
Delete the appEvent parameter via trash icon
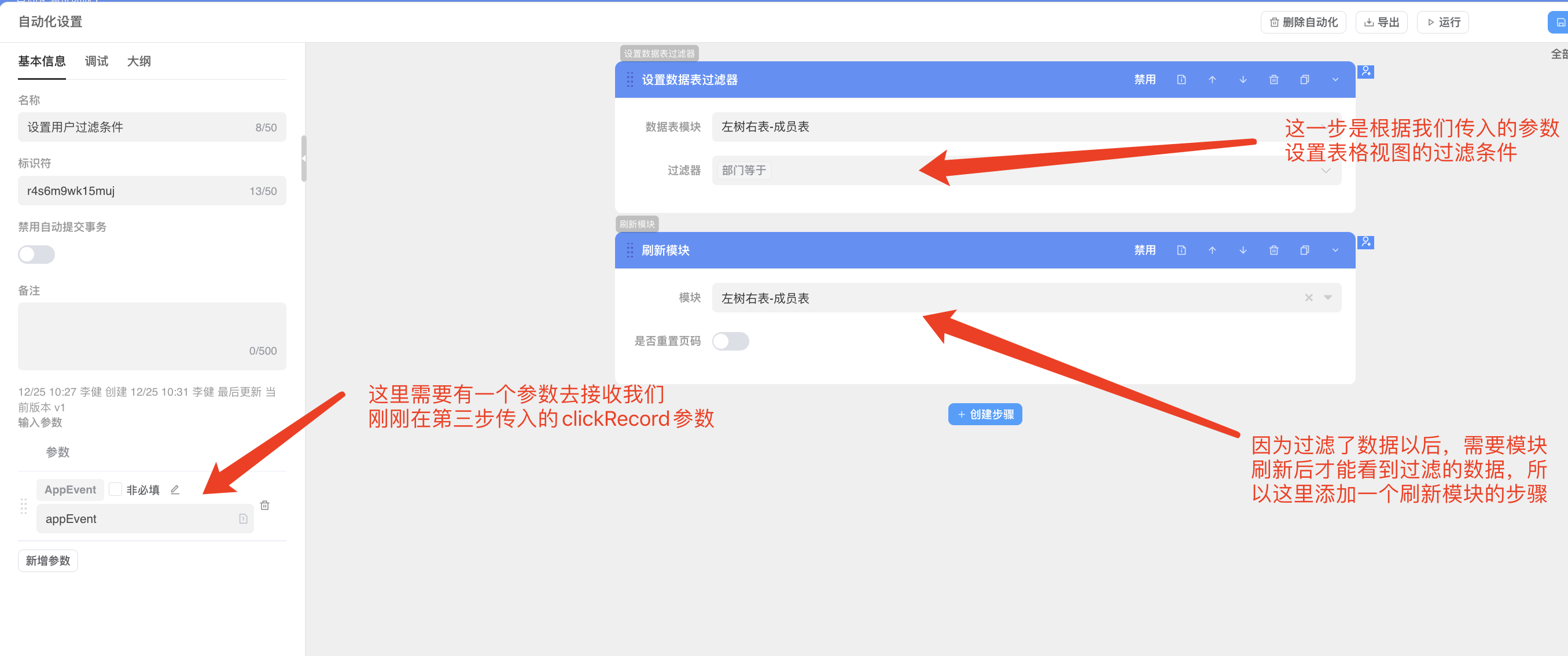tap(265, 505)
